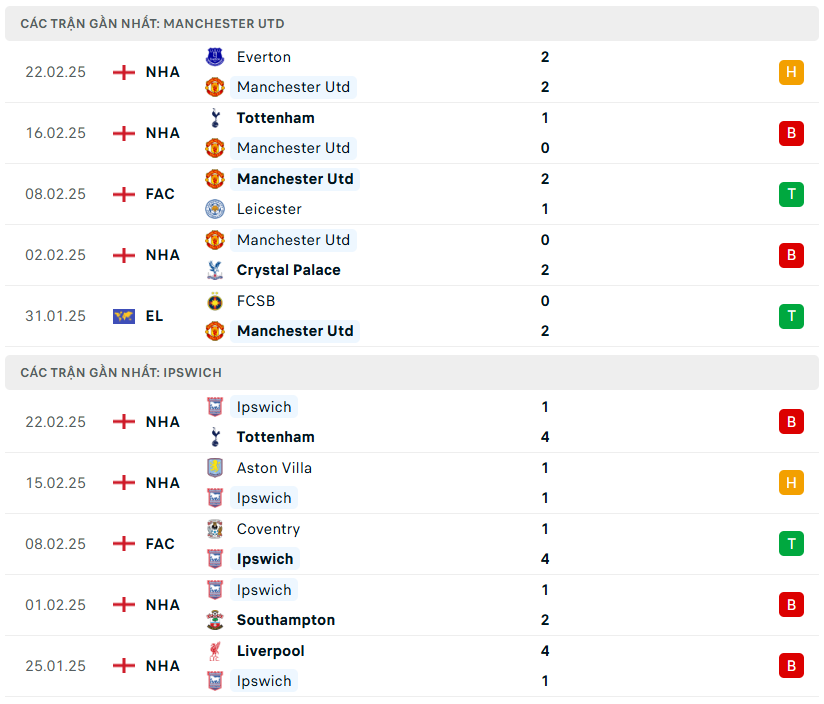
Task: Click the FCSB club crest icon
Action: click(x=215, y=301)
